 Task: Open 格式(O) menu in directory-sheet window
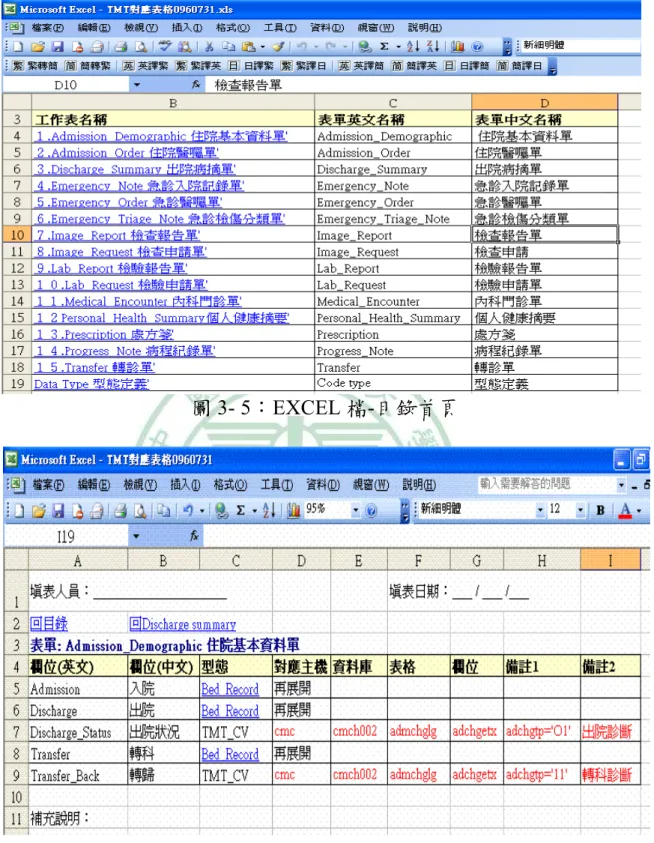coord(233,28)
